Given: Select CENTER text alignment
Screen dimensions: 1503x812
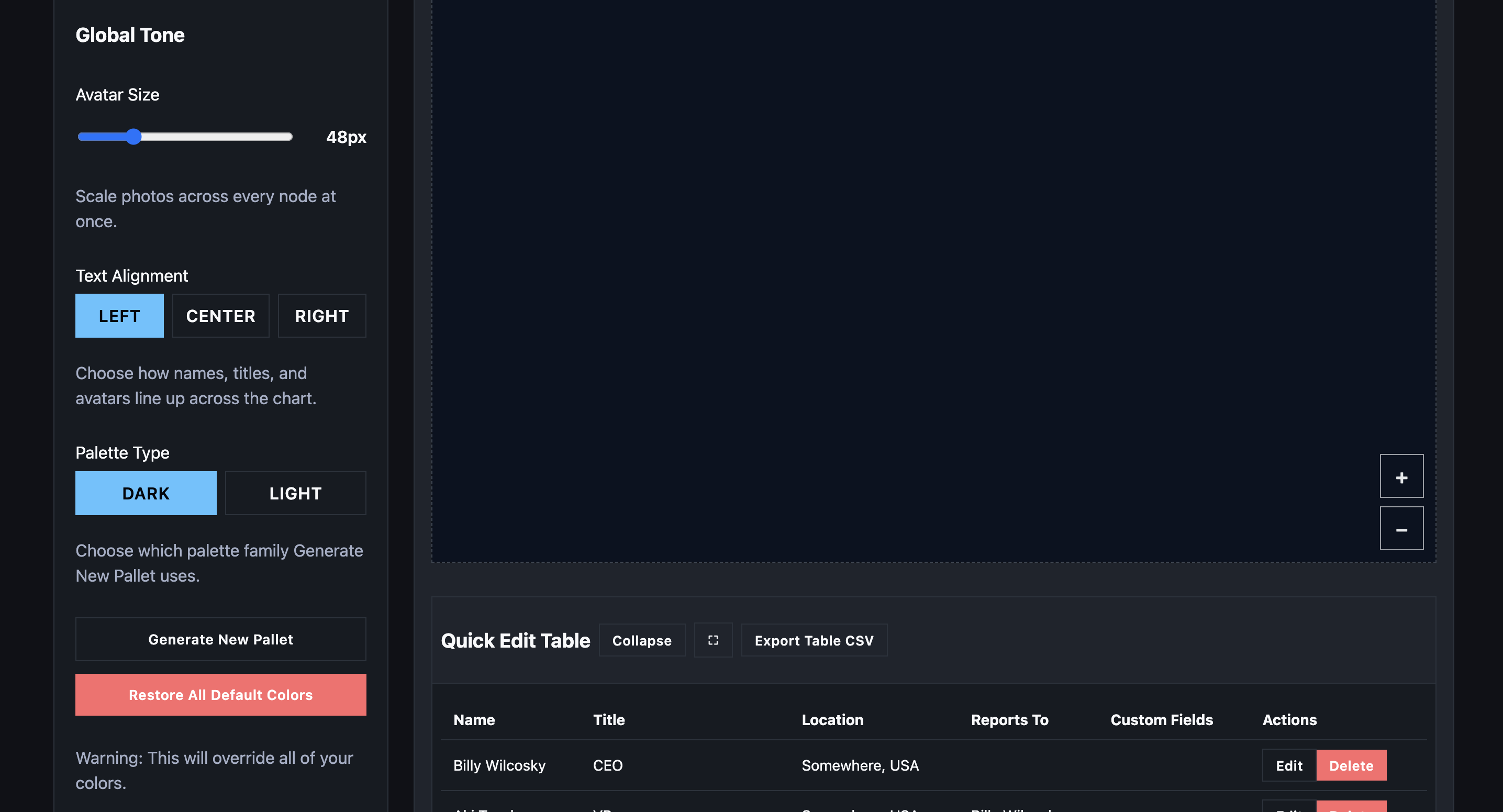Looking at the screenshot, I should click(220, 316).
